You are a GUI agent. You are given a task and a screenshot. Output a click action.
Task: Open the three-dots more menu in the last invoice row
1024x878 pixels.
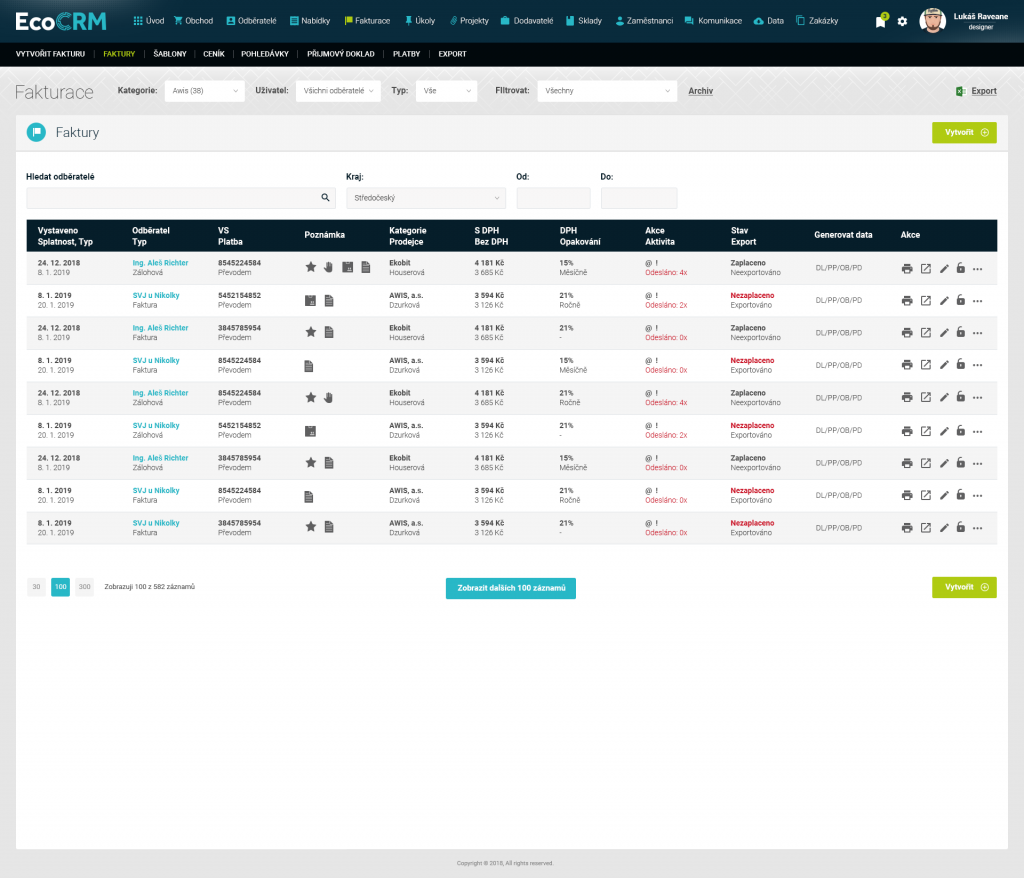[978, 527]
